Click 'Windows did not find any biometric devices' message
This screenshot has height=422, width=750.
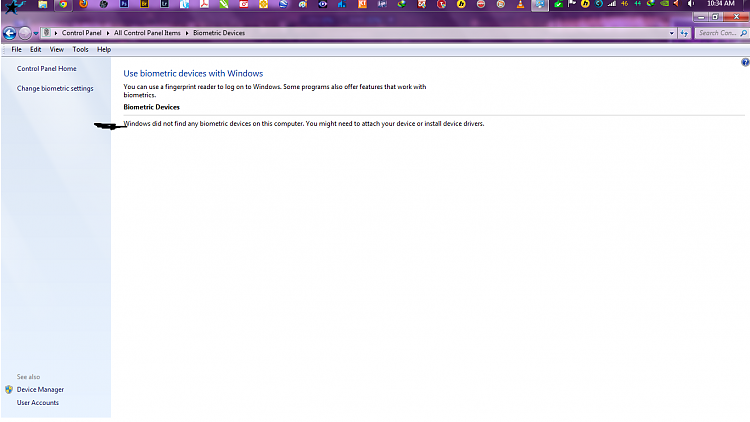(304, 123)
